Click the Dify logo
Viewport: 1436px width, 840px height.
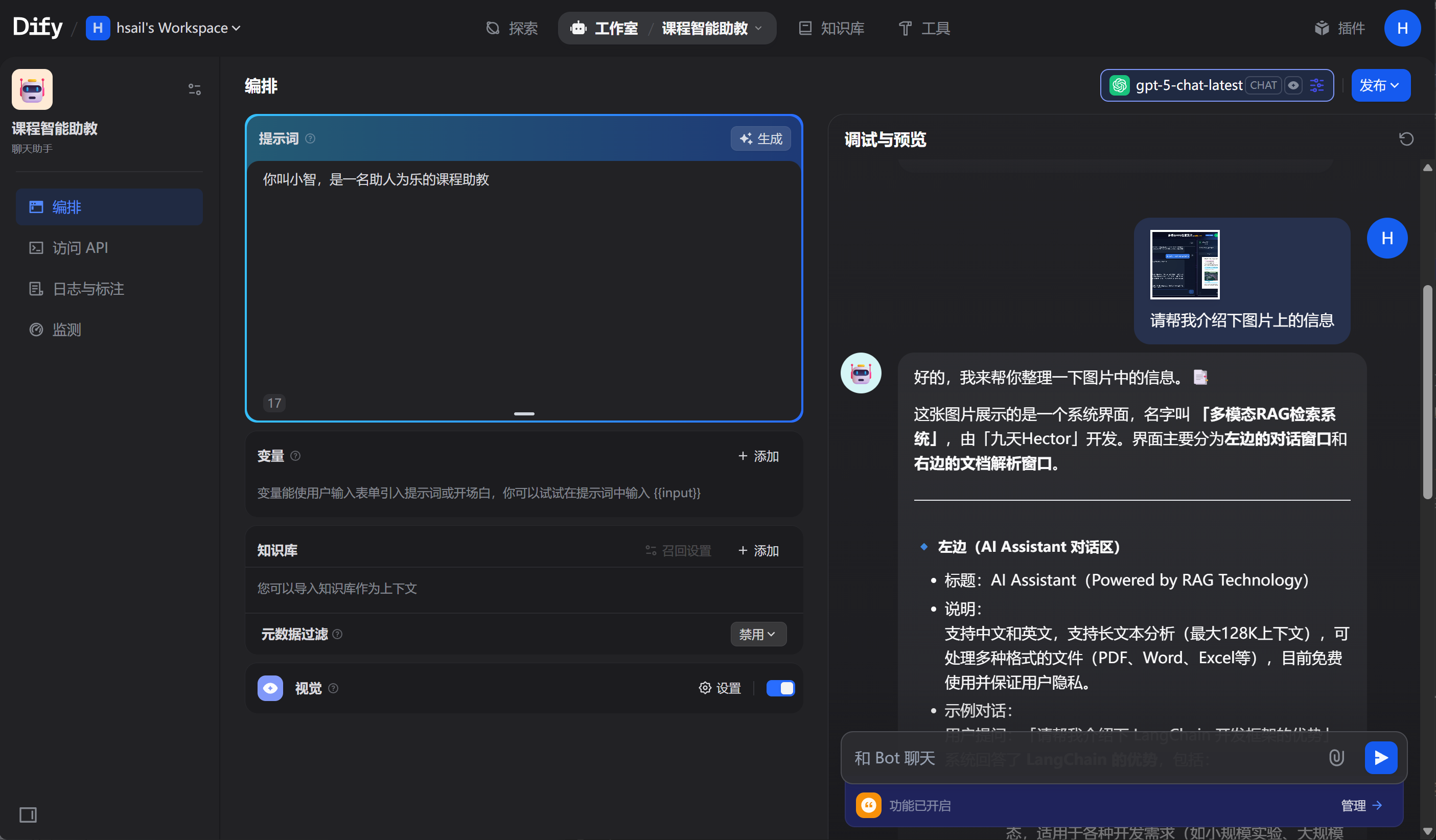pos(38,27)
